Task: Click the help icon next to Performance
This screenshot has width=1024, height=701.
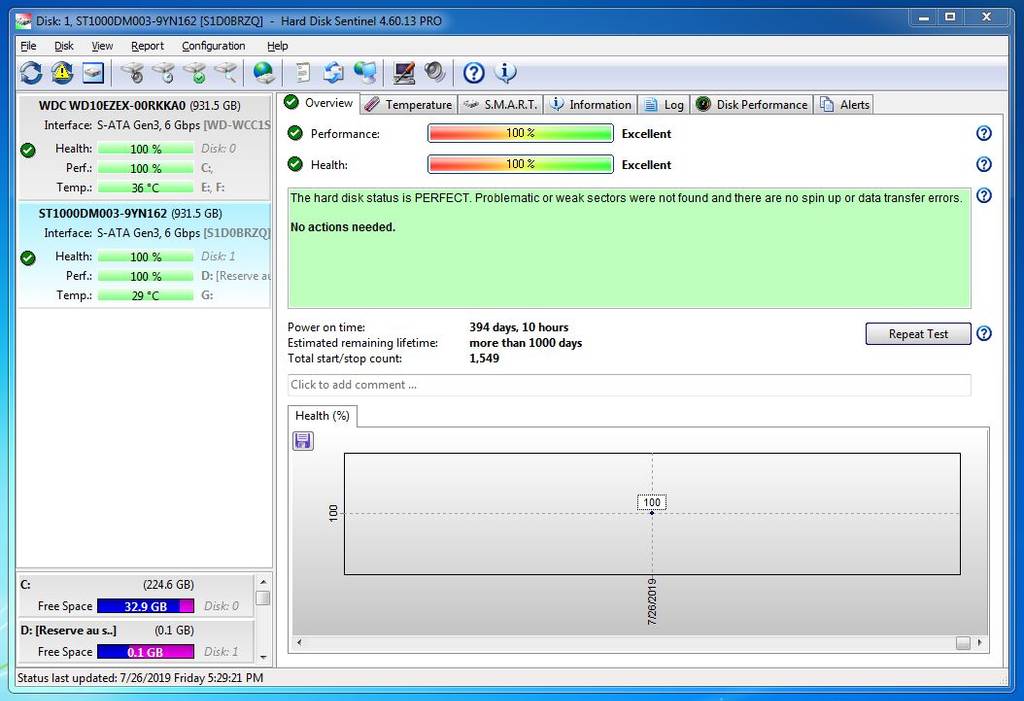Action: click(x=983, y=134)
